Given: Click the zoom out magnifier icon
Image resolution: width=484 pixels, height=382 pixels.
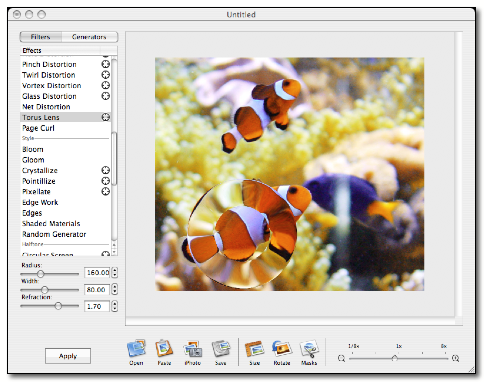Looking at the screenshot, I should [x=341, y=358].
